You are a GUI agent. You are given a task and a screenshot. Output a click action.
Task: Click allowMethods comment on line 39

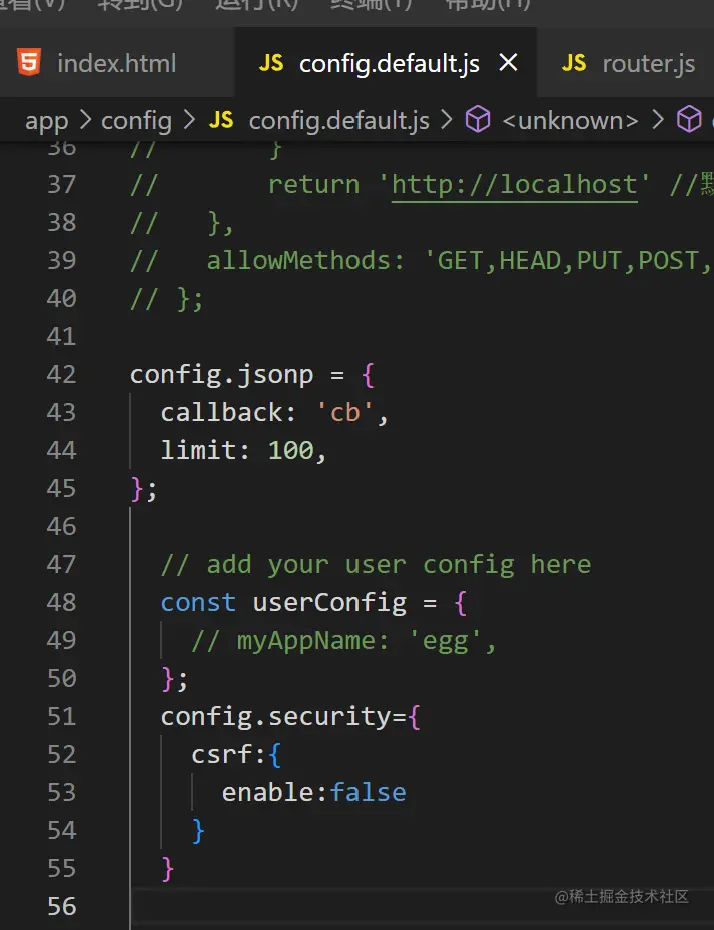(x=419, y=261)
